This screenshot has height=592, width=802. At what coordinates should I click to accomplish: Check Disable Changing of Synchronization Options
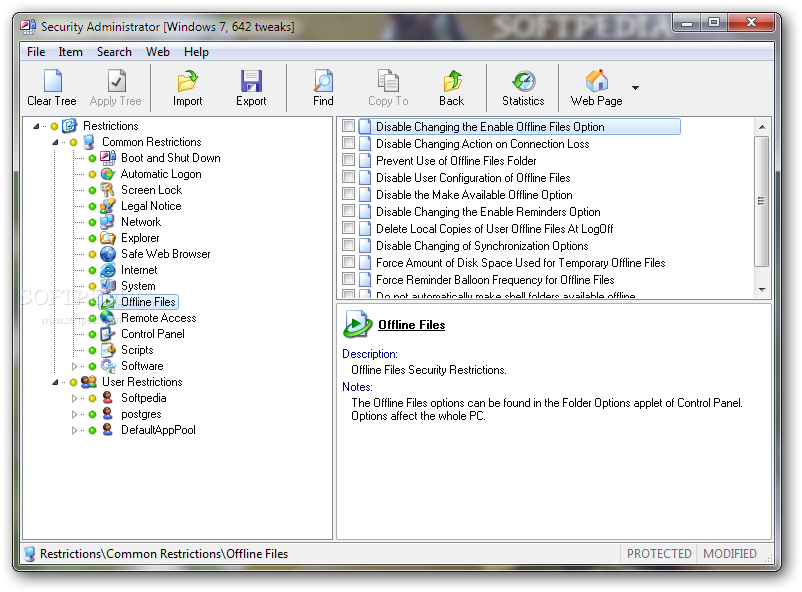(x=349, y=245)
